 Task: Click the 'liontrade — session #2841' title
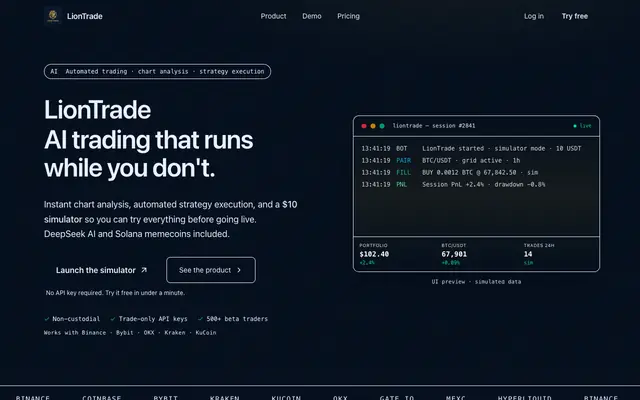click(434, 126)
